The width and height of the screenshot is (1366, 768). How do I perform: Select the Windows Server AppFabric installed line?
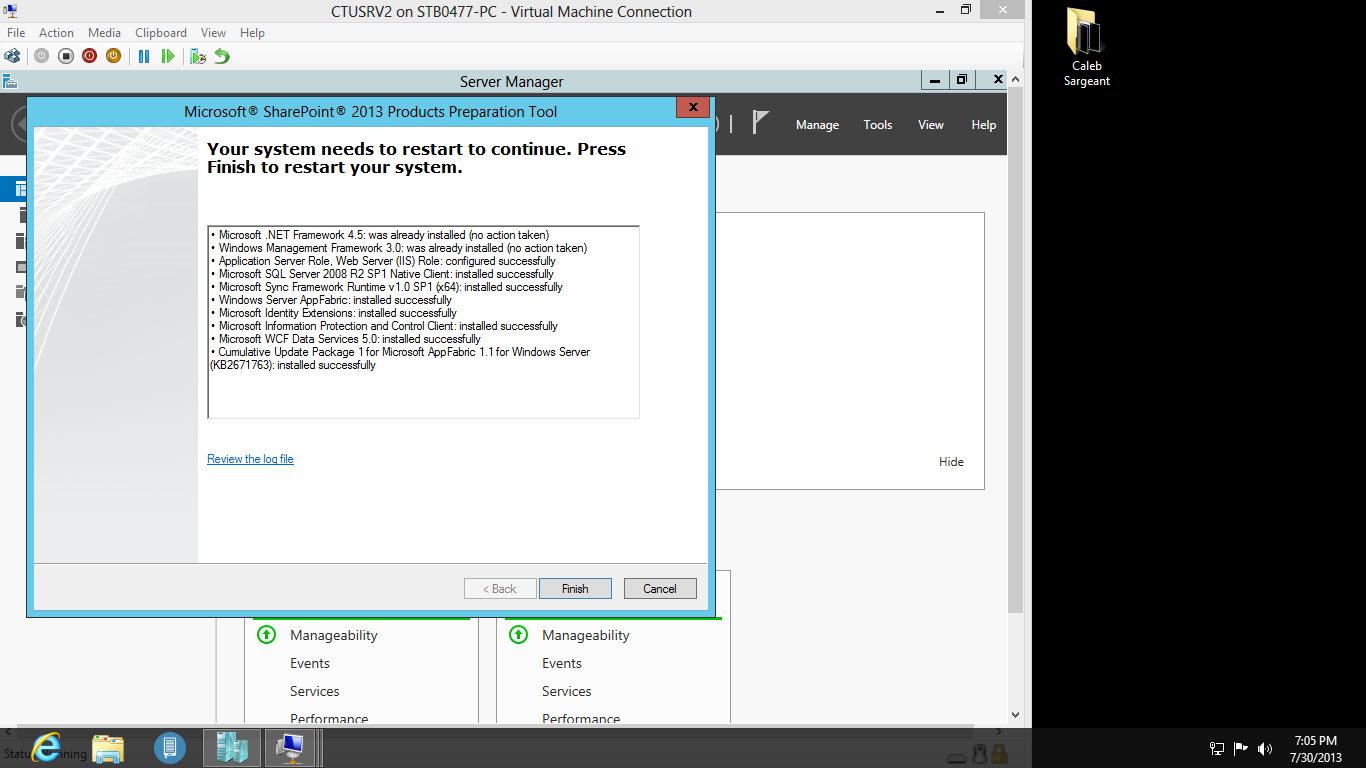[331, 300]
